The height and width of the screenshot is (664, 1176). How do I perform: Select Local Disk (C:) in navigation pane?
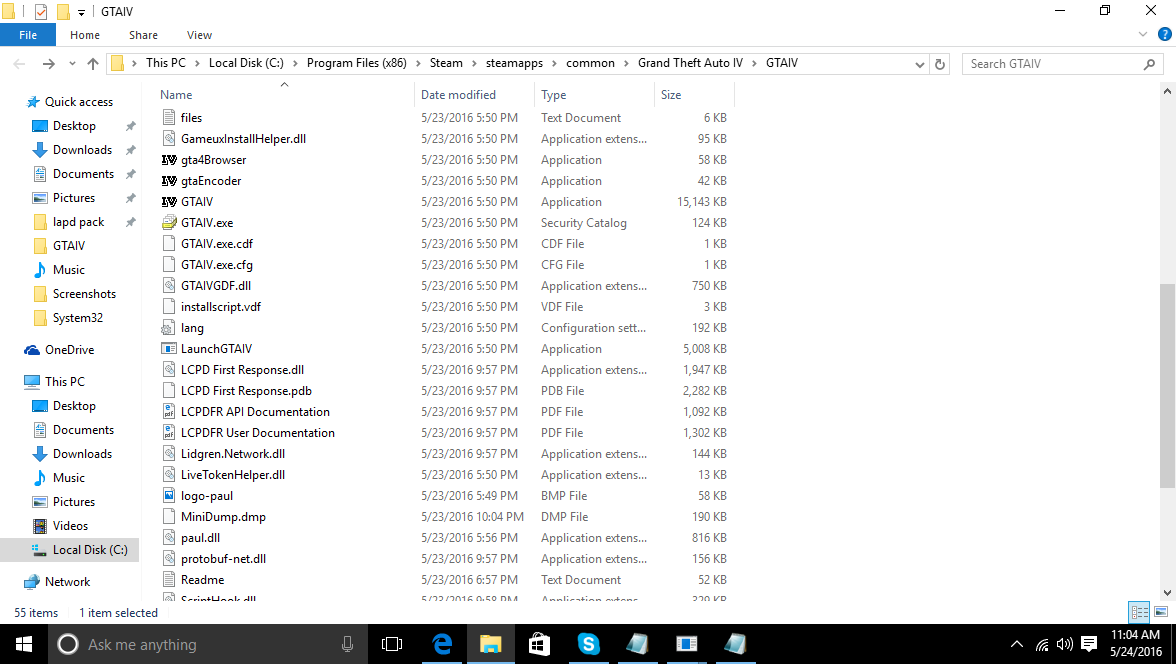90,550
